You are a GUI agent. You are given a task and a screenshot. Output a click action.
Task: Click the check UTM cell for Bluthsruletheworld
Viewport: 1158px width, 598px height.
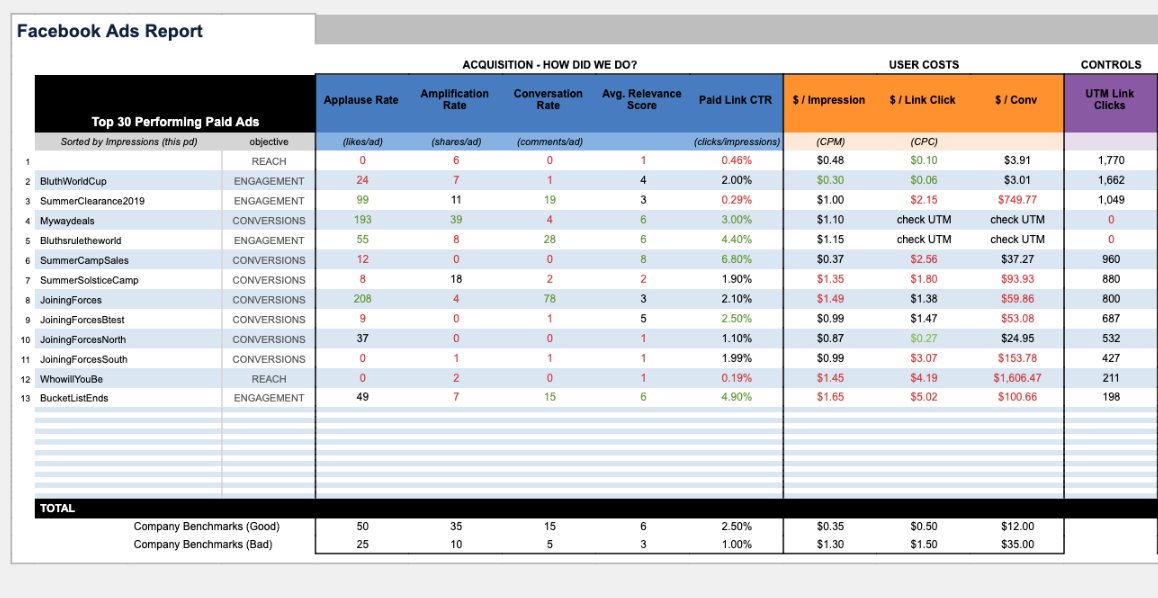pos(923,239)
